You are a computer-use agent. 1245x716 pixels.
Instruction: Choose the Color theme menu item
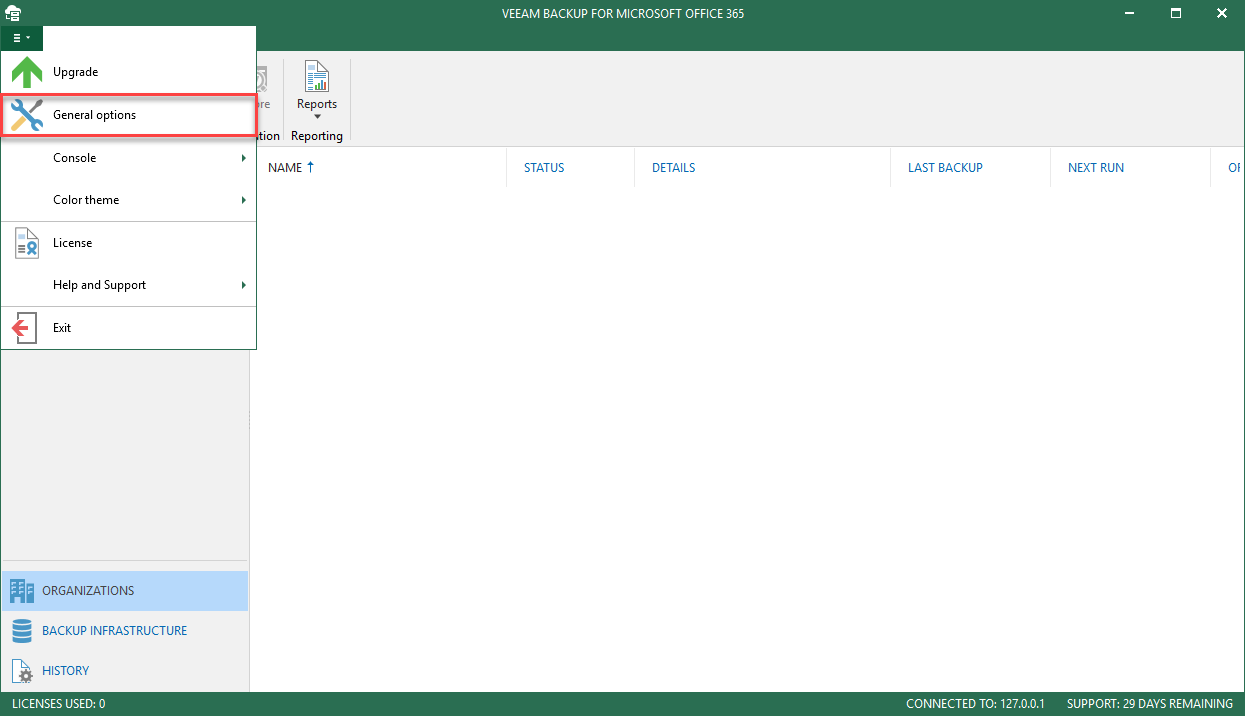point(128,200)
